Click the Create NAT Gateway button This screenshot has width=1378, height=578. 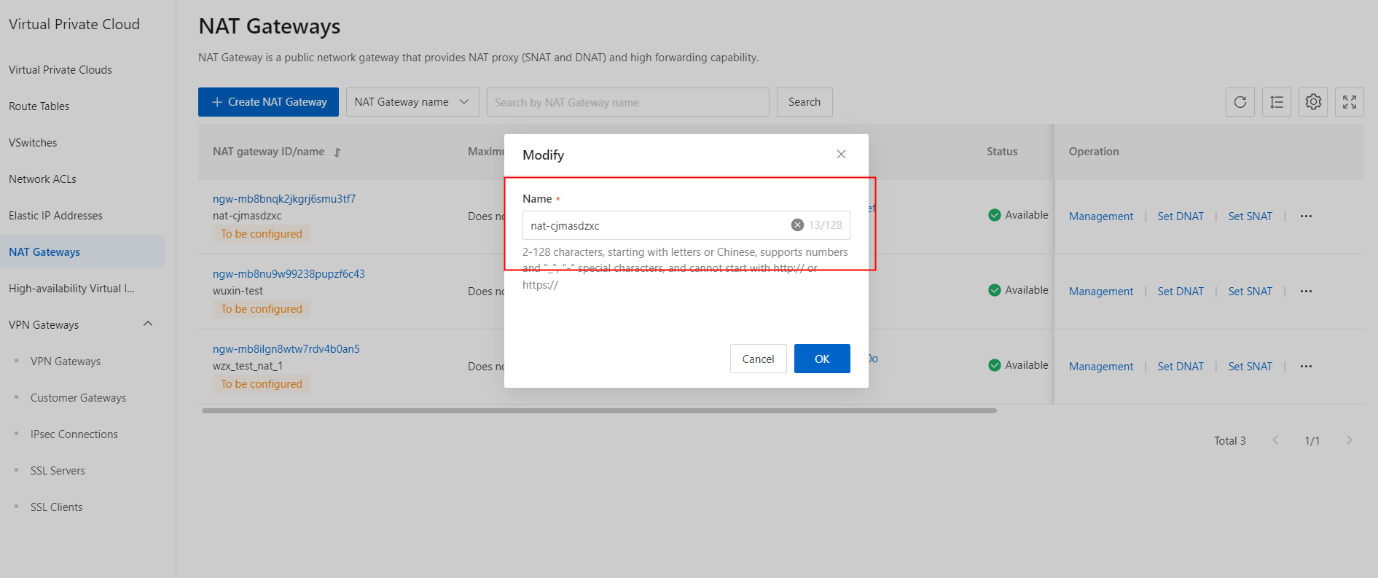point(269,102)
